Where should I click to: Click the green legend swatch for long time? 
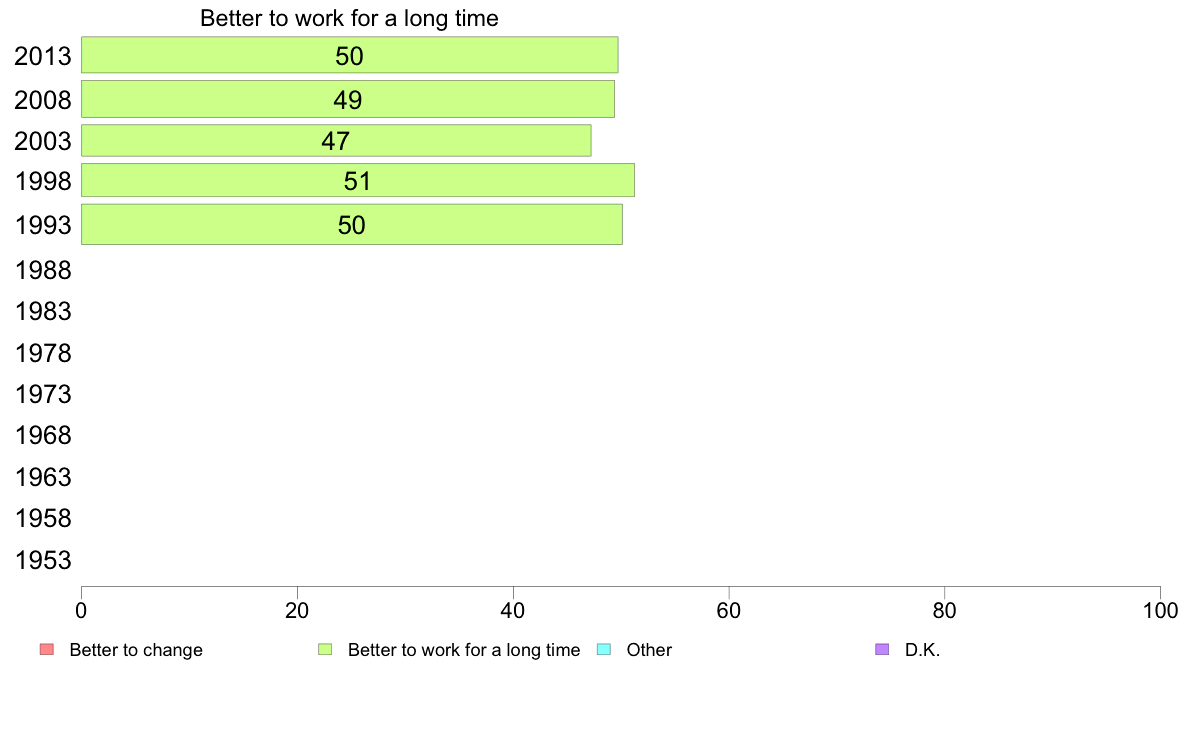coord(325,650)
